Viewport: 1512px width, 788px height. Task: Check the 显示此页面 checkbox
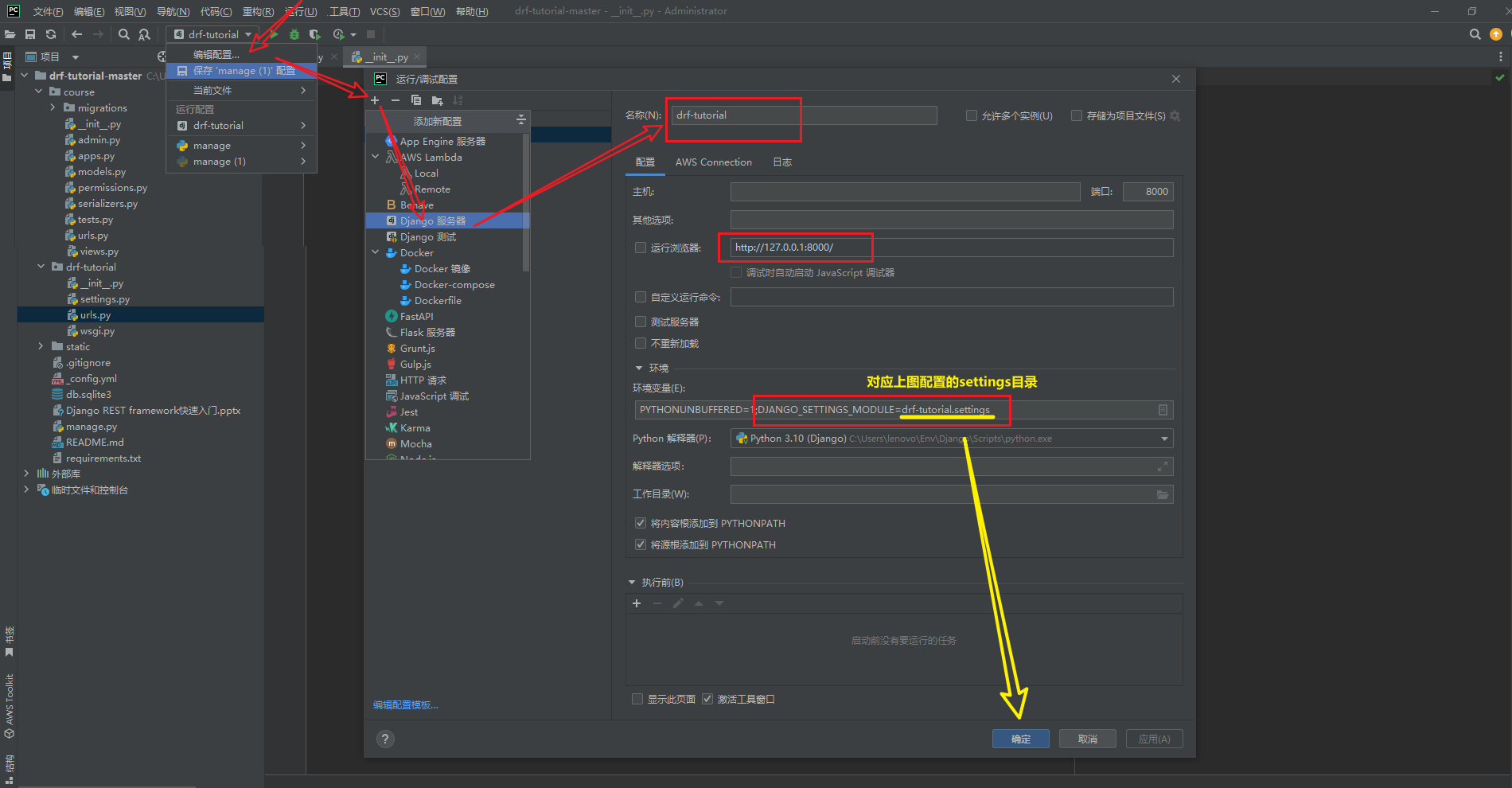click(x=637, y=699)
